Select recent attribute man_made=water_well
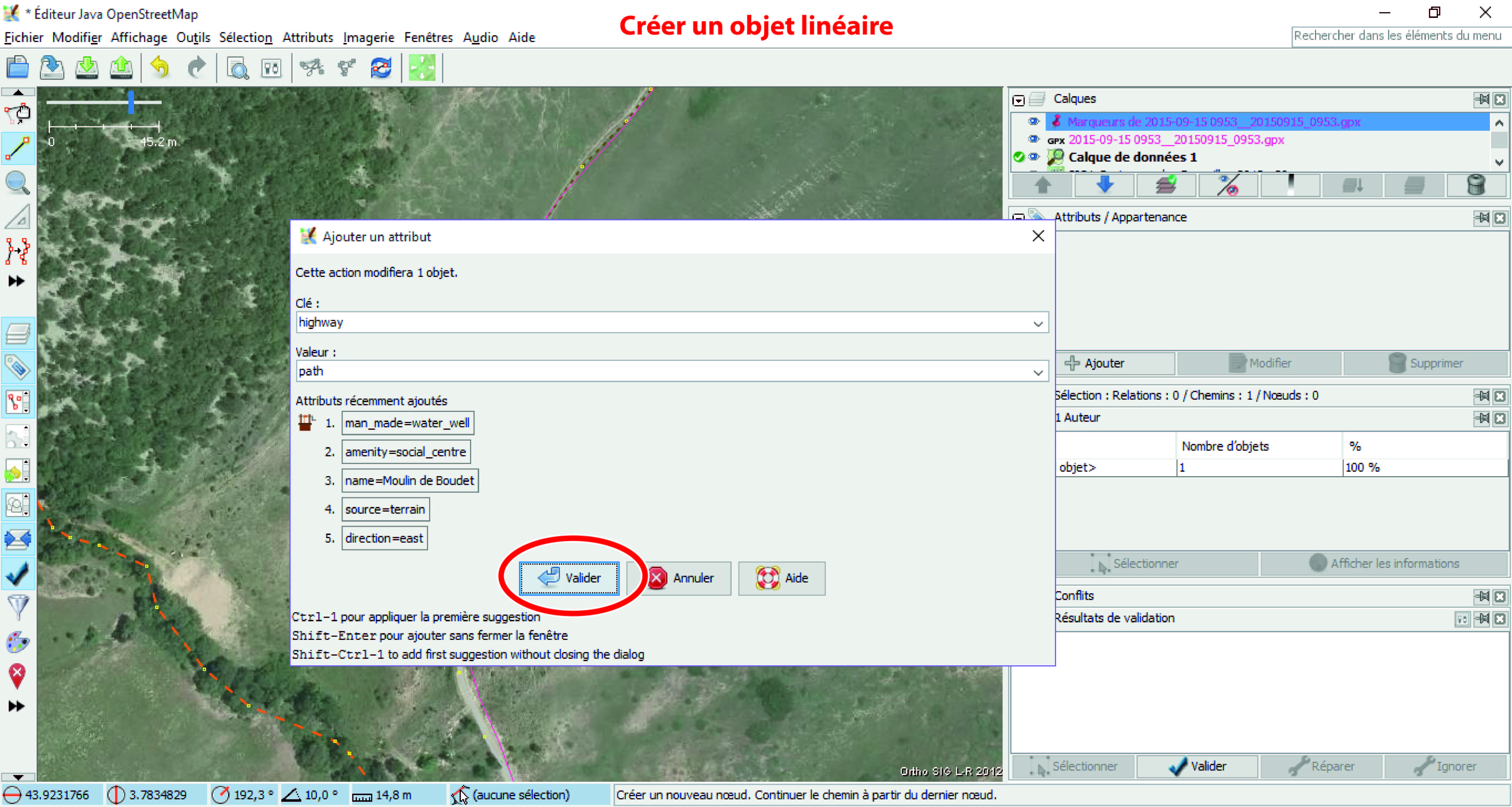Viewport: 1512px width, 807px height. tap(407, 423)
